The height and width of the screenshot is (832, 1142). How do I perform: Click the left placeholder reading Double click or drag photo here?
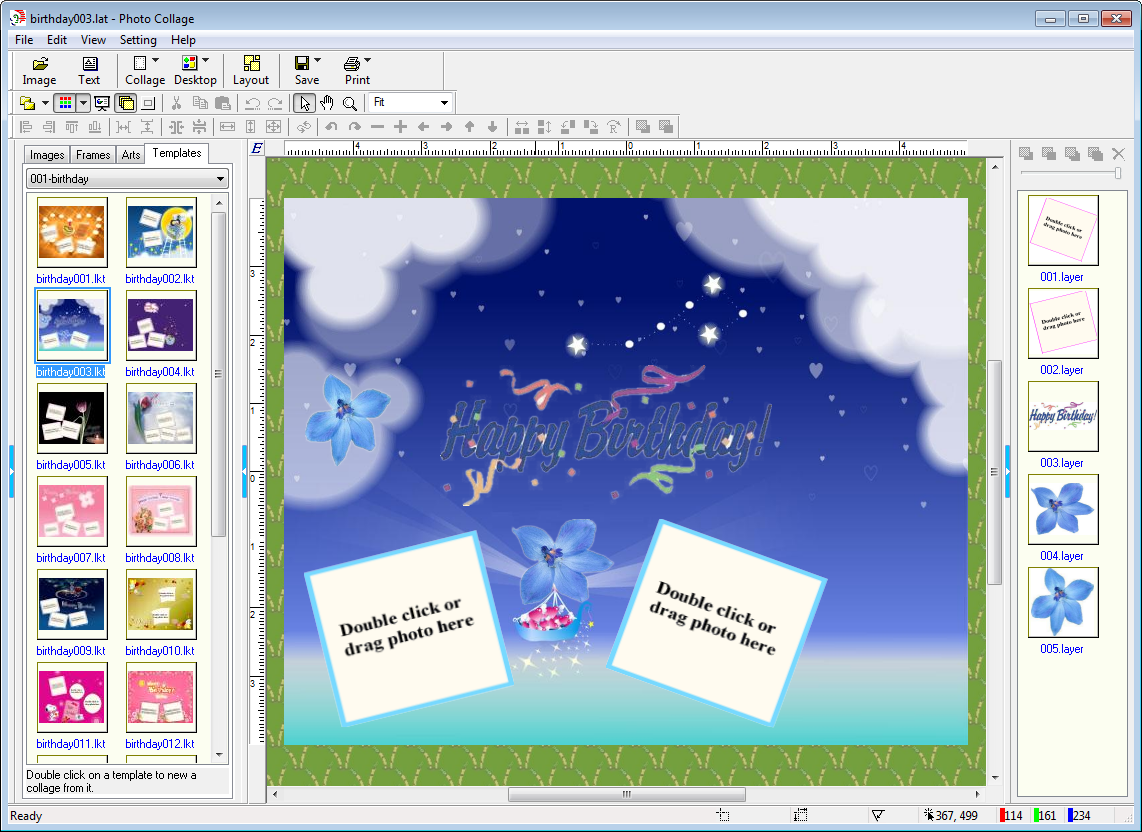(407, 627)
